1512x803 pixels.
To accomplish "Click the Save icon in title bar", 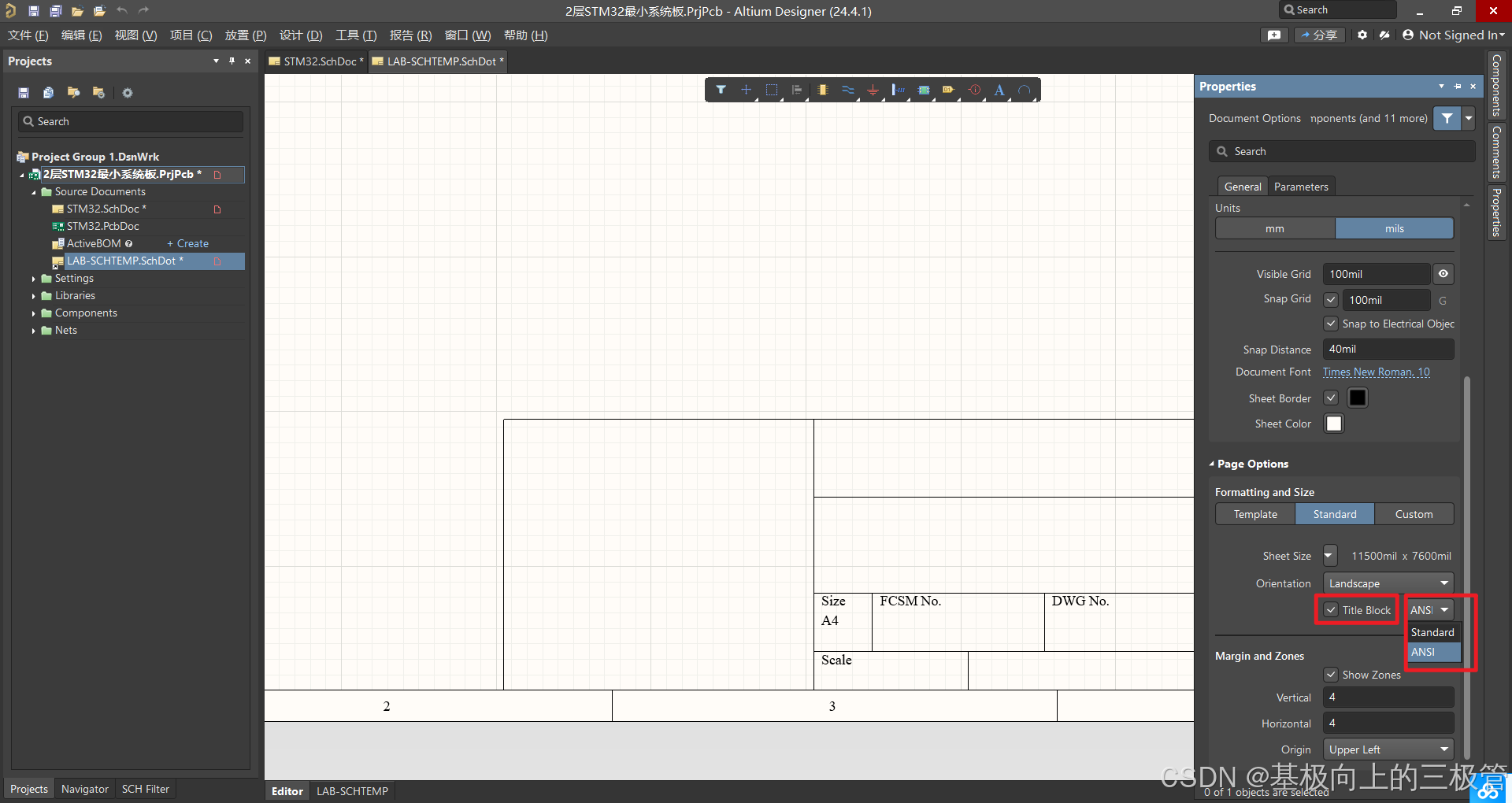I will (x=33, y=11).
